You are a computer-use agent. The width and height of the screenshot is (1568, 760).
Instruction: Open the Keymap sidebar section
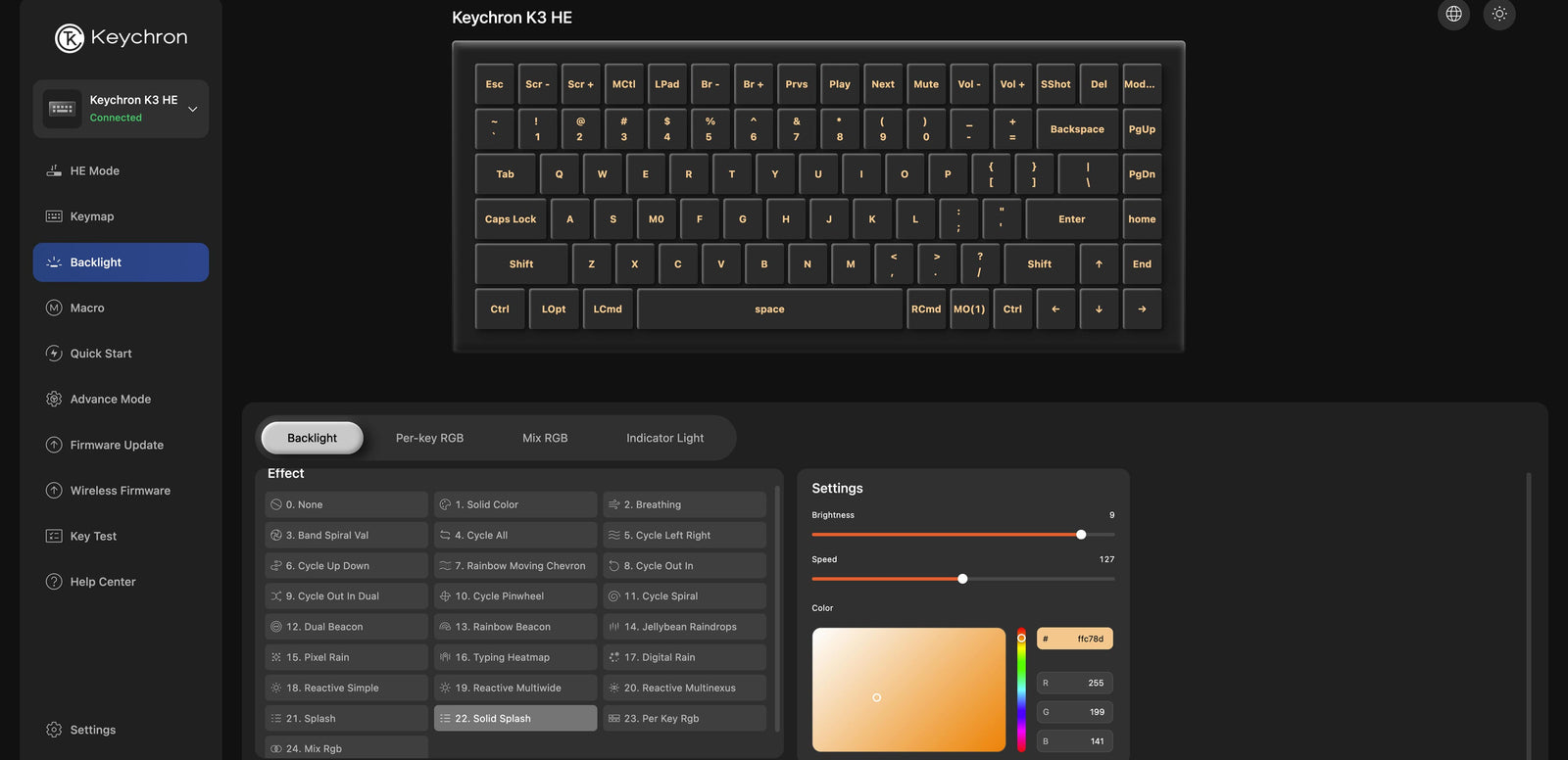121,216
